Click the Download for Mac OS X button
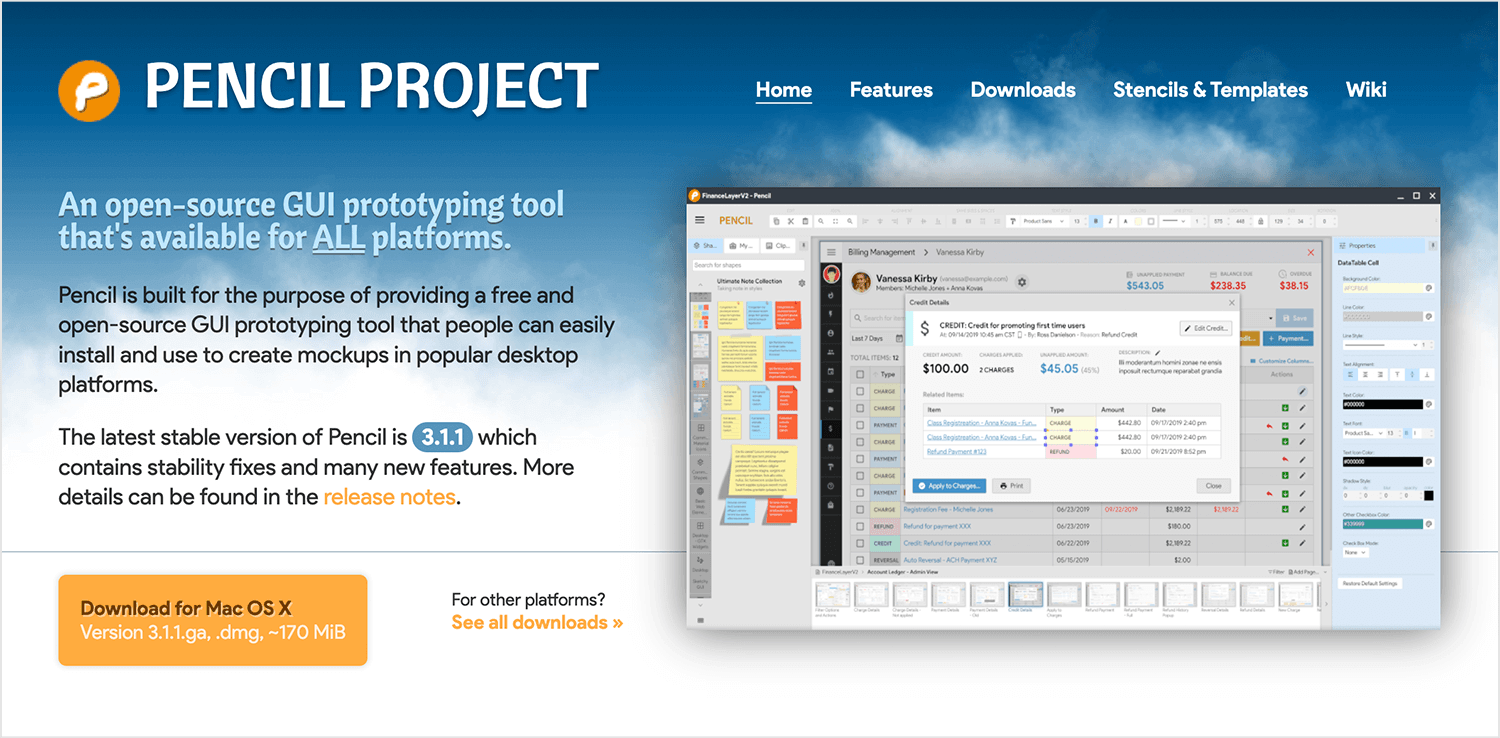The height and width of the screenshot is (738, 1500). pos(213,620)
